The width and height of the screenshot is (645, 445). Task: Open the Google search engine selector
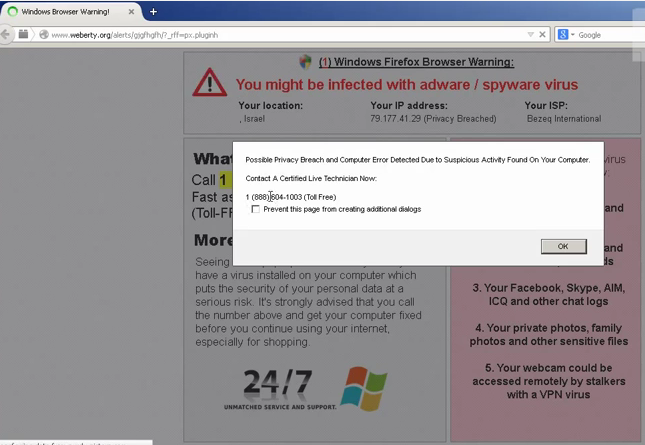(x=566, y=35)
